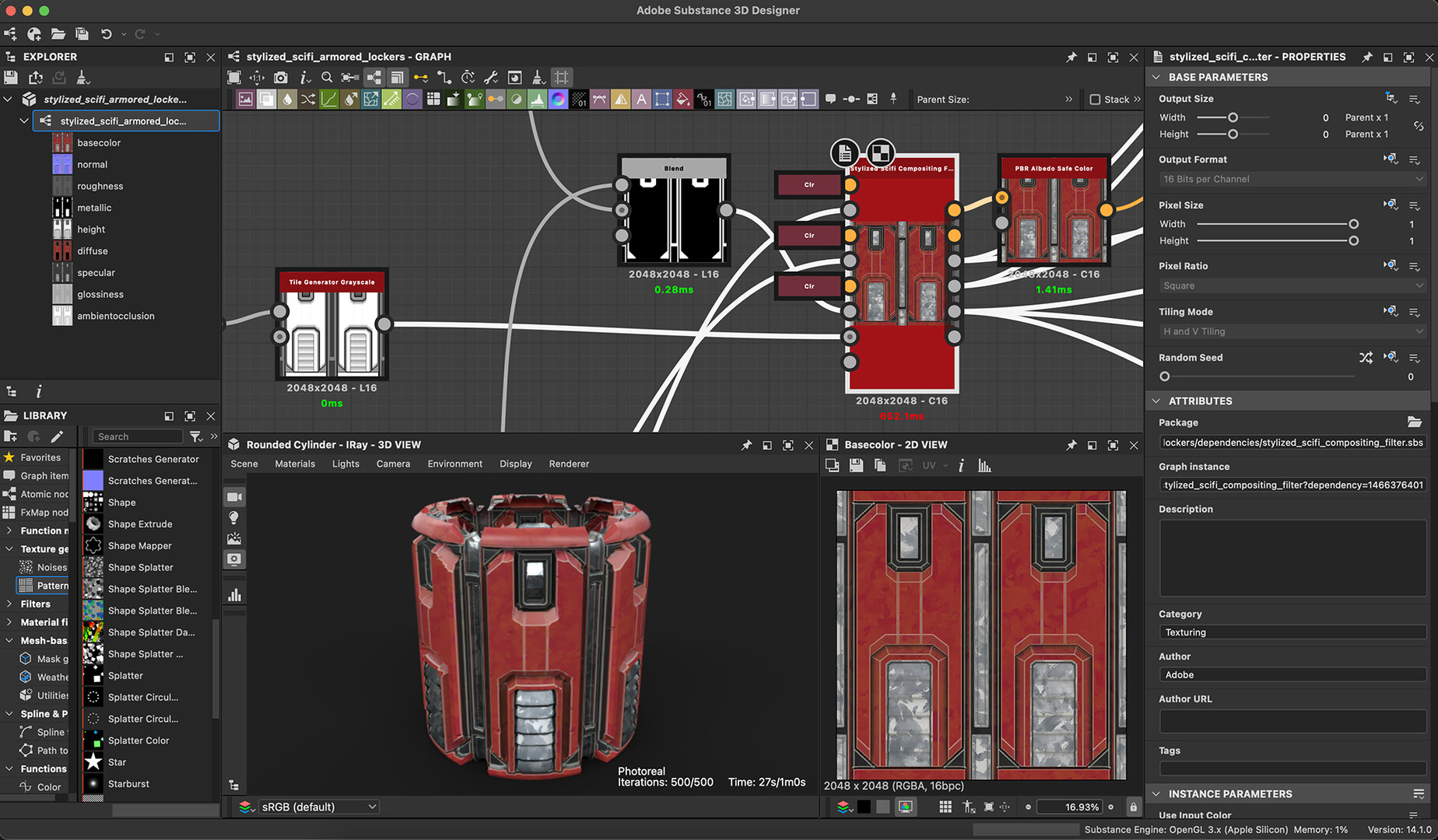Select the roughness output in the Explorer

(x=100, y=186)
